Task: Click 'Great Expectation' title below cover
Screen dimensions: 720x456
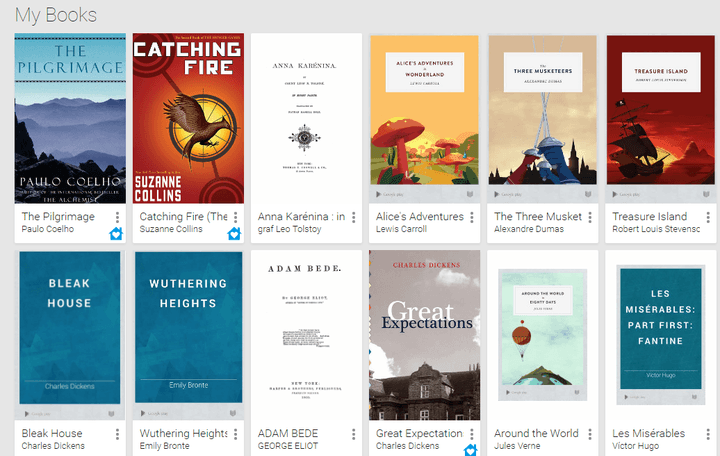Action: (x=420, y=433)
